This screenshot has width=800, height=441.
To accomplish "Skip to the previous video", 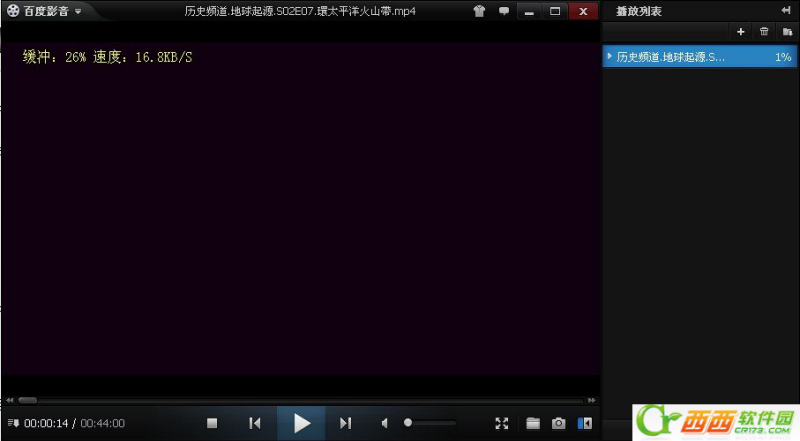I will [255, 423].
